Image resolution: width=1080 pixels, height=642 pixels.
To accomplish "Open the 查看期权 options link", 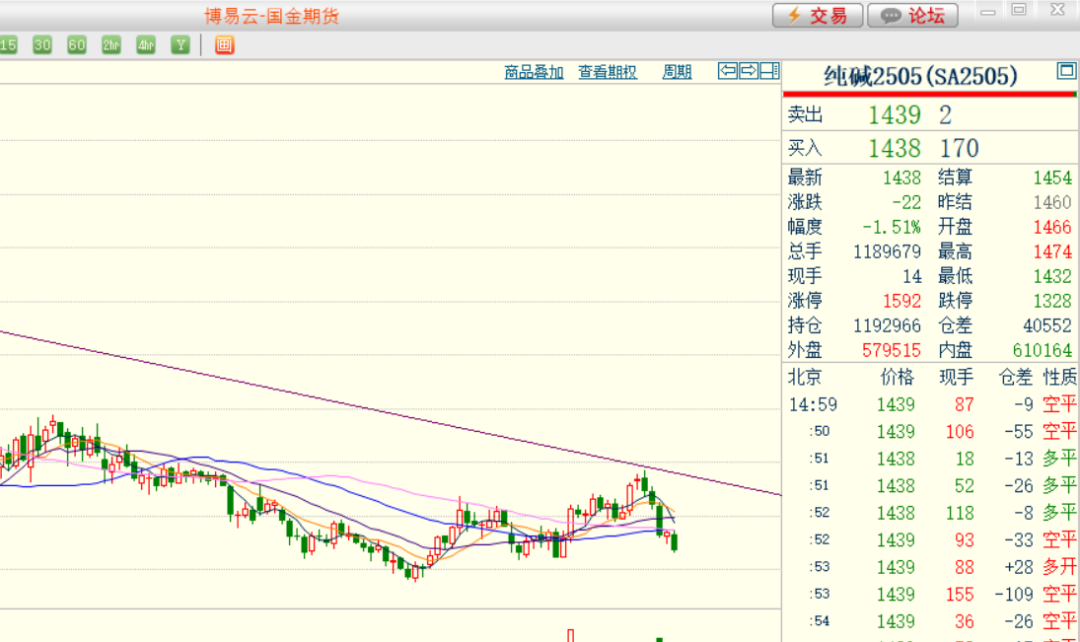I will (607, 72).
